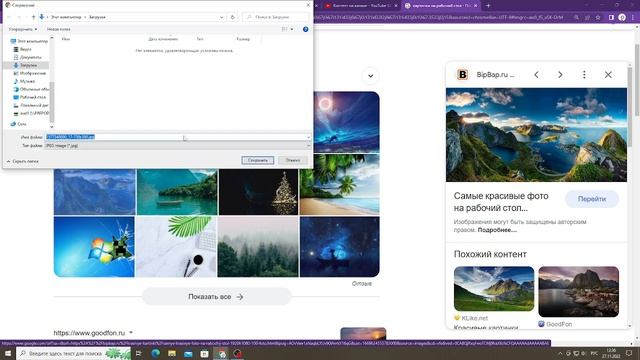Sort files by the Тип column
This screenshot has height=360, width=640.
[200, 39]
